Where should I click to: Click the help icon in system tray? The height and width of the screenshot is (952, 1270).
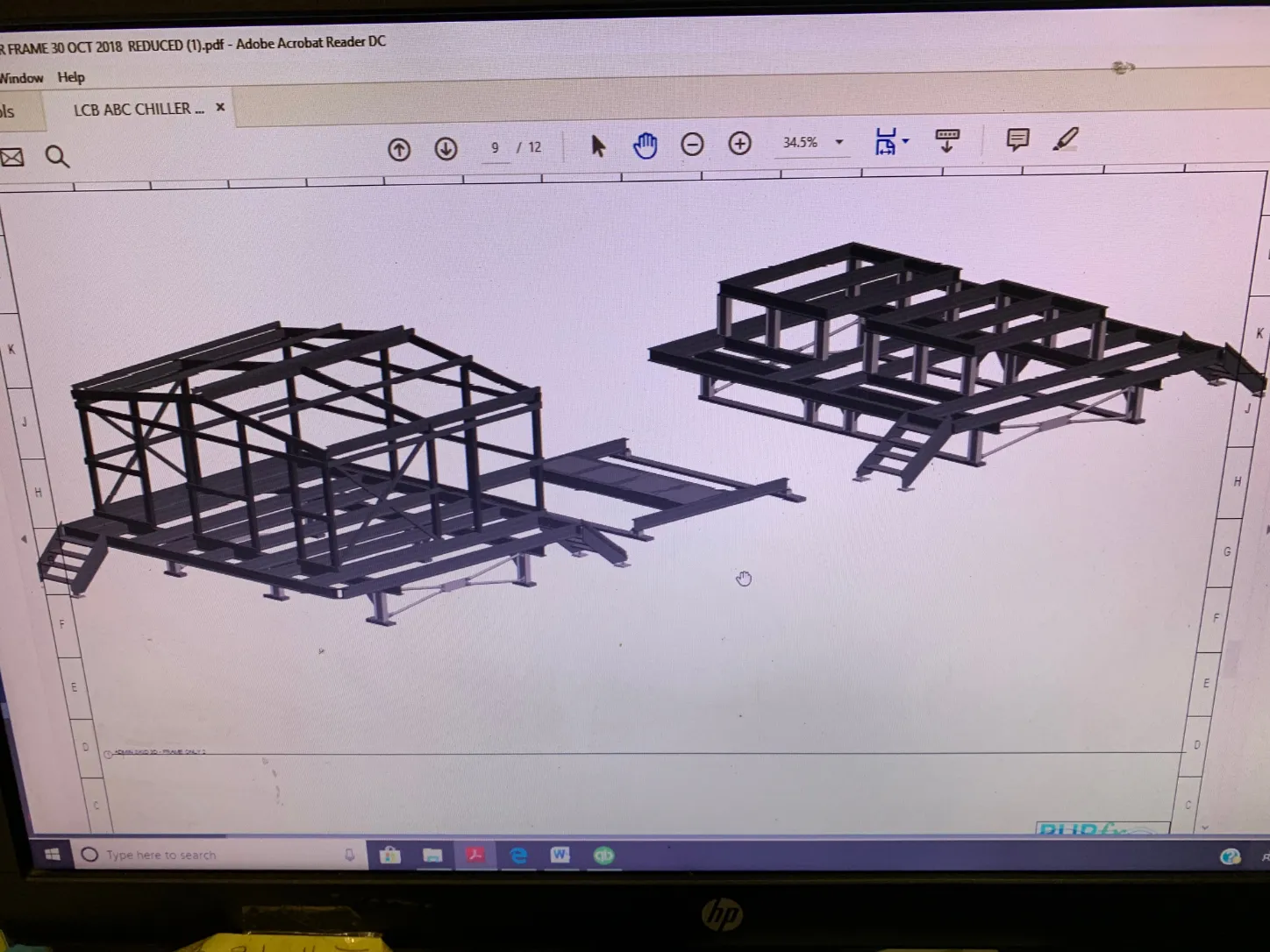pos(1230,856)
